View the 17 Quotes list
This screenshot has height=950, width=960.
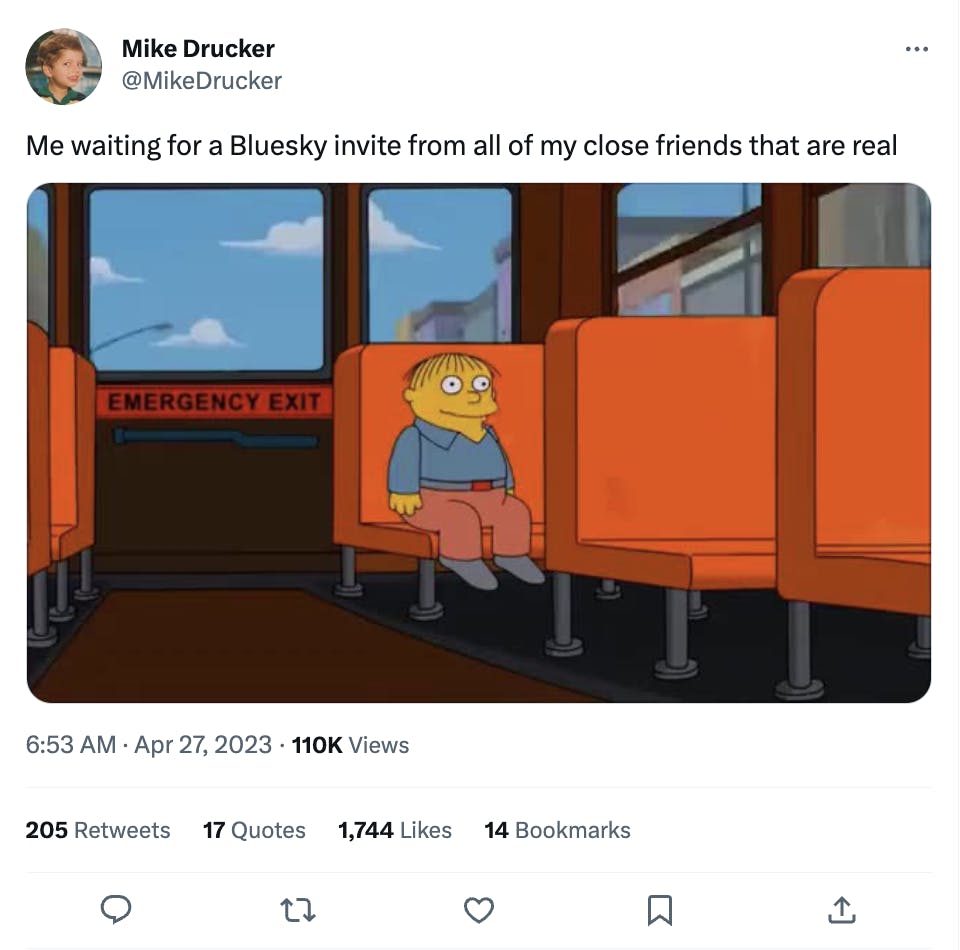tap(254, 830)
